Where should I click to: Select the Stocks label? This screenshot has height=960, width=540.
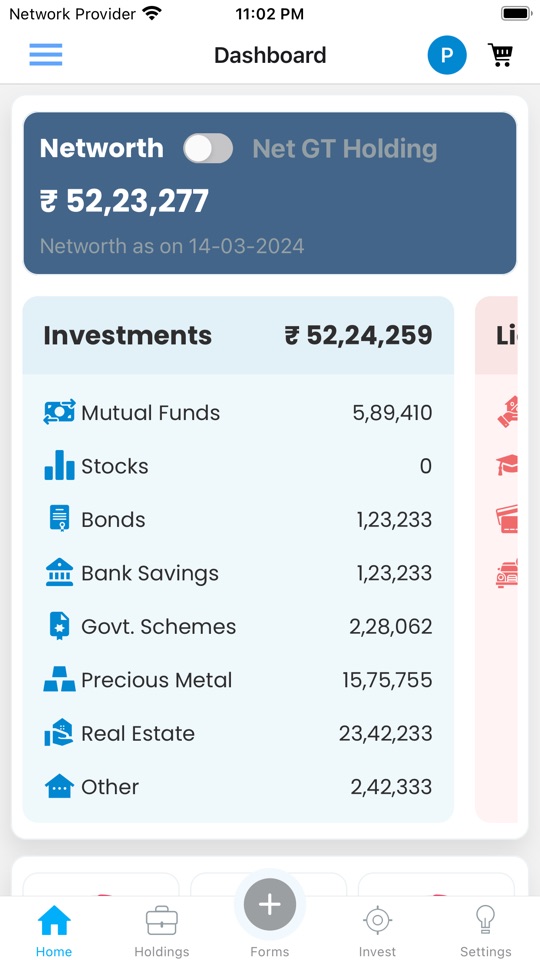click(x=114, y=467)
